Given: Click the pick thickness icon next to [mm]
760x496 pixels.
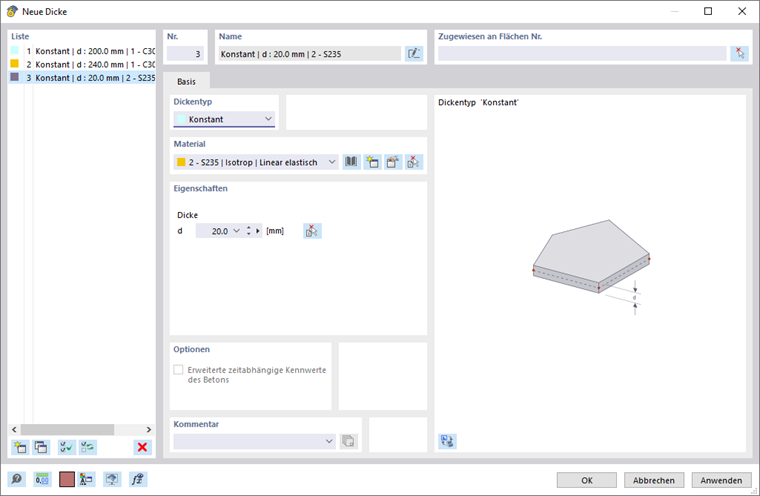Looking at the screenshot, I should tap(312, 231).
